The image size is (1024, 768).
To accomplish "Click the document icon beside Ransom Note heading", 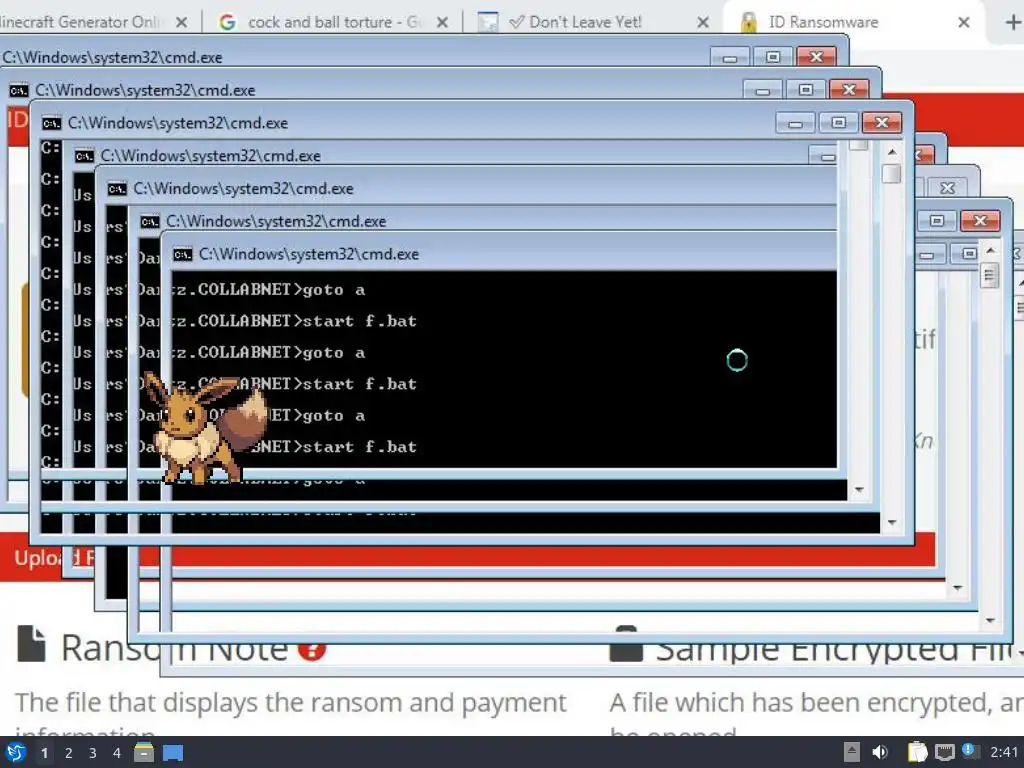I will (31, 644).
